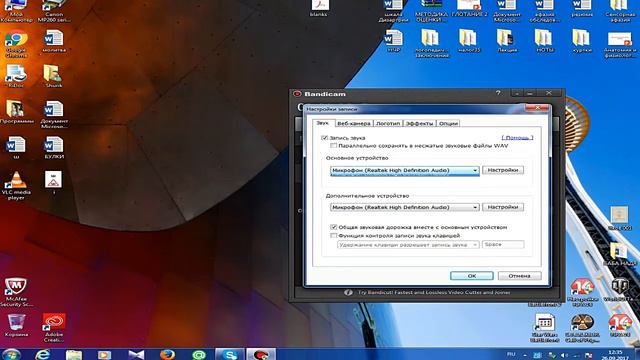Confirm the recording settings with OK
Screen dimensions: 640x360
pyautogui.click(x=472, y=276)
